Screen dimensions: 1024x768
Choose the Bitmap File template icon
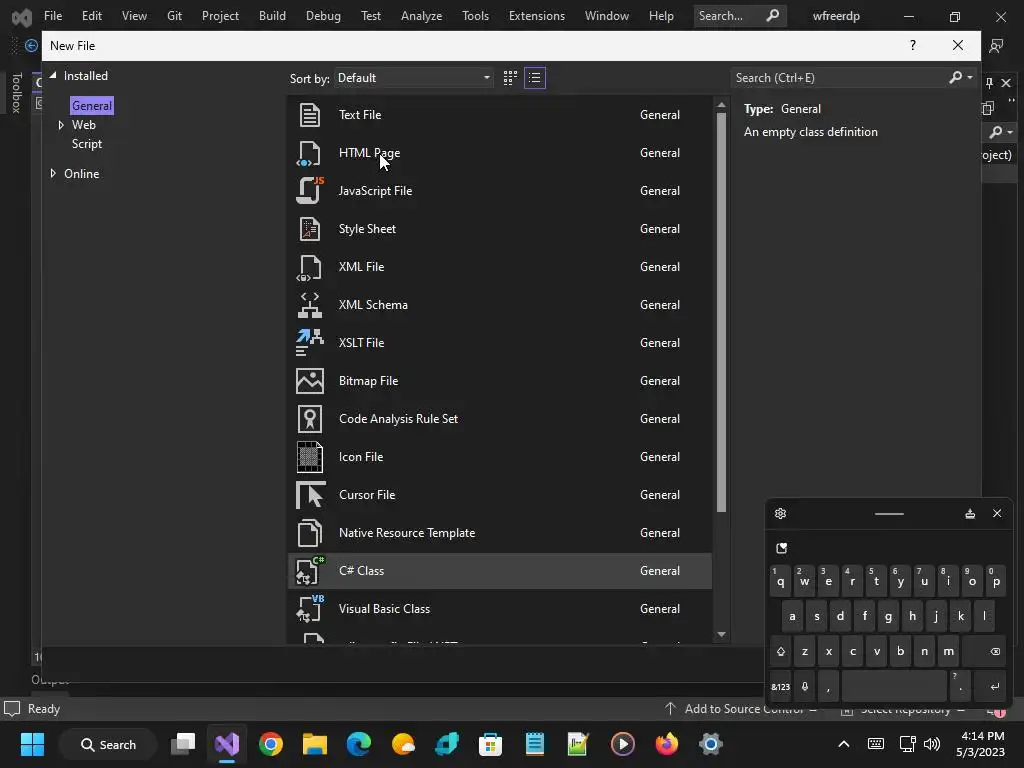pos(310,381)
